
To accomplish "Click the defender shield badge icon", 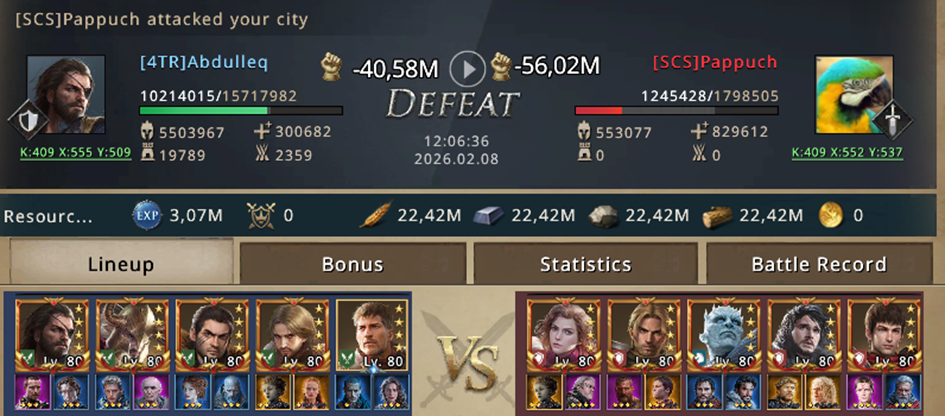I will (27, 122).
